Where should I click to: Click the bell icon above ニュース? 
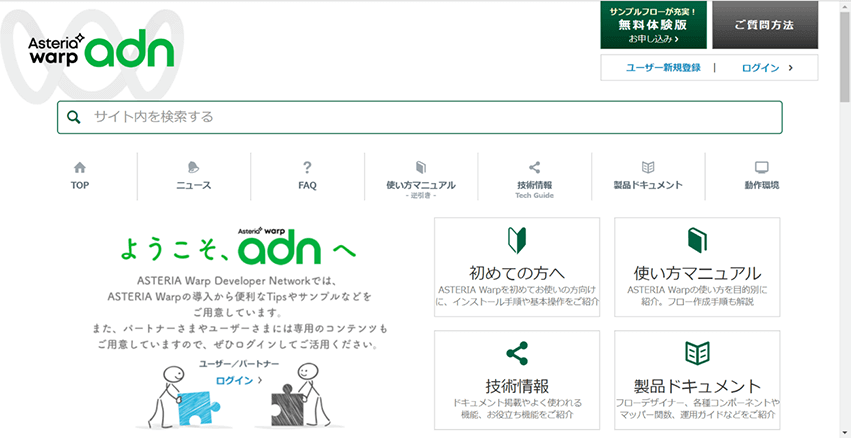[193, 167]
